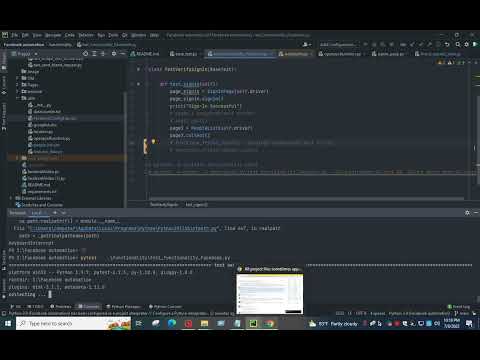Click test_signin breadcrumb below editor
The height and width of the screenshot is (360, 480).
196,204
